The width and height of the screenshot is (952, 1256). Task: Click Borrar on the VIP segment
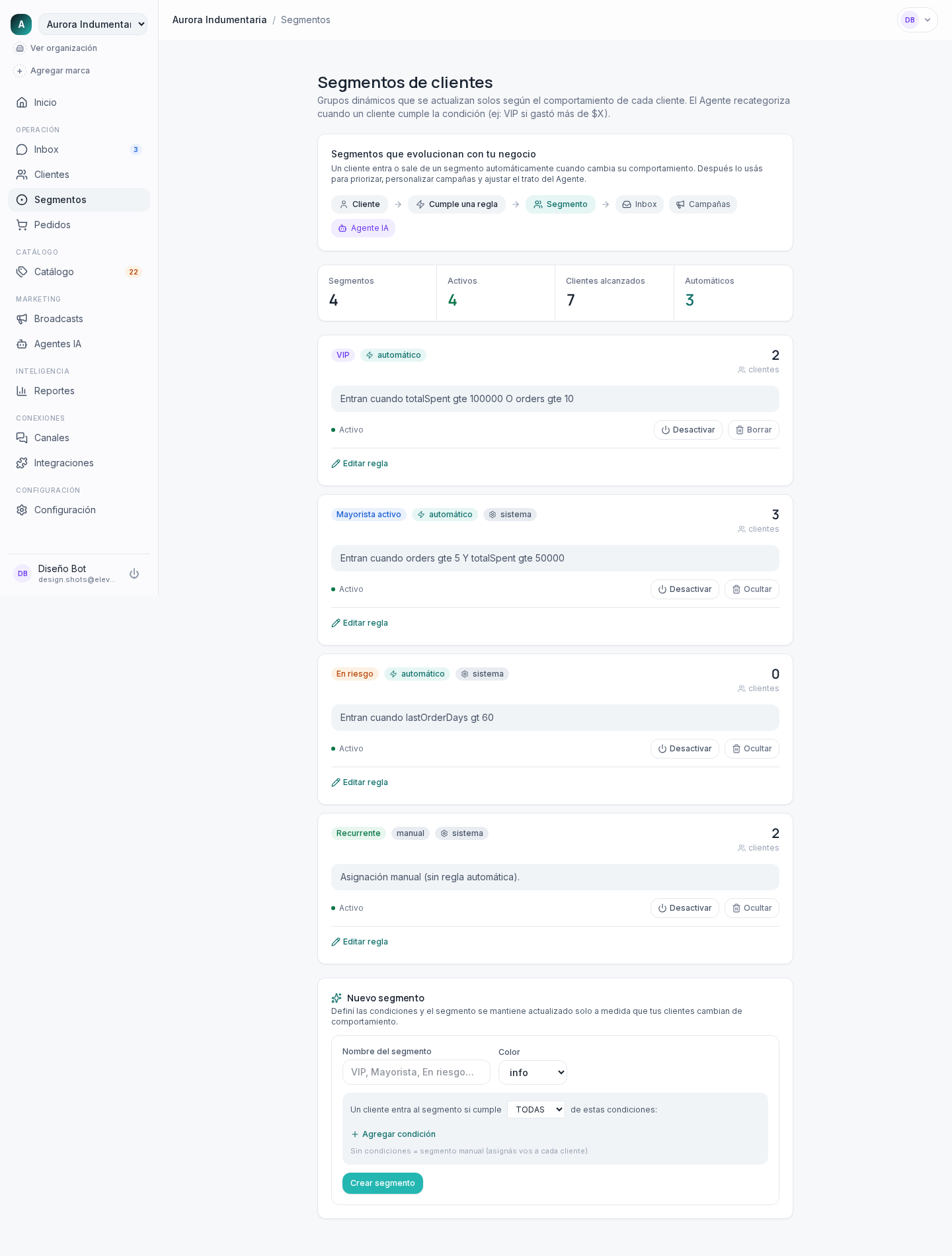(x=754, y=430)
